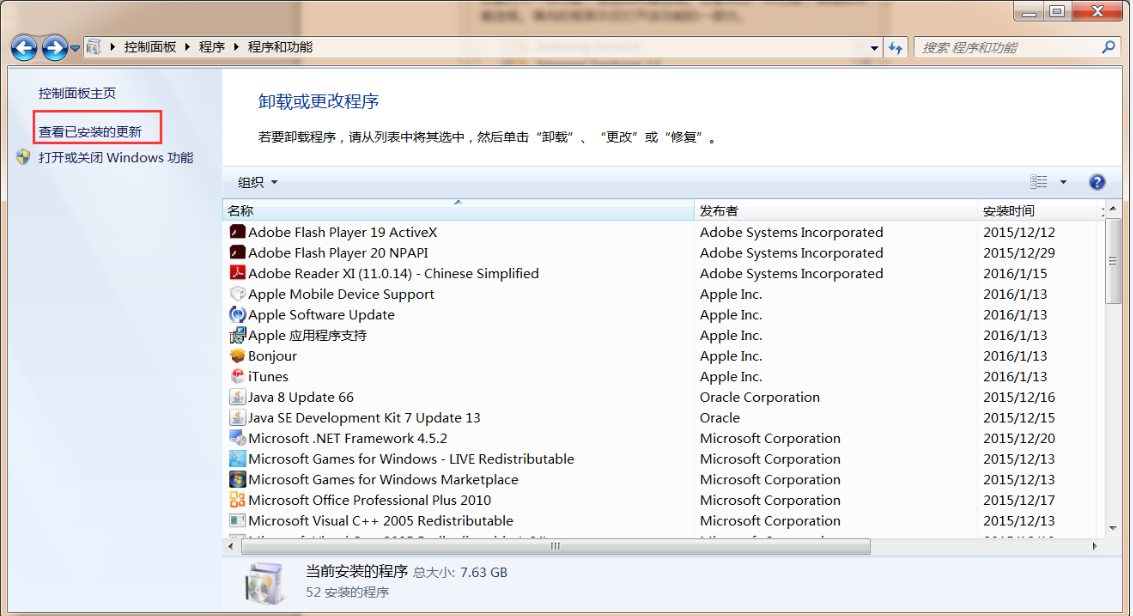This screenshot has width=1133, height=616.
Task: Sort by 名称 column header
Action: tap(458, 210)
